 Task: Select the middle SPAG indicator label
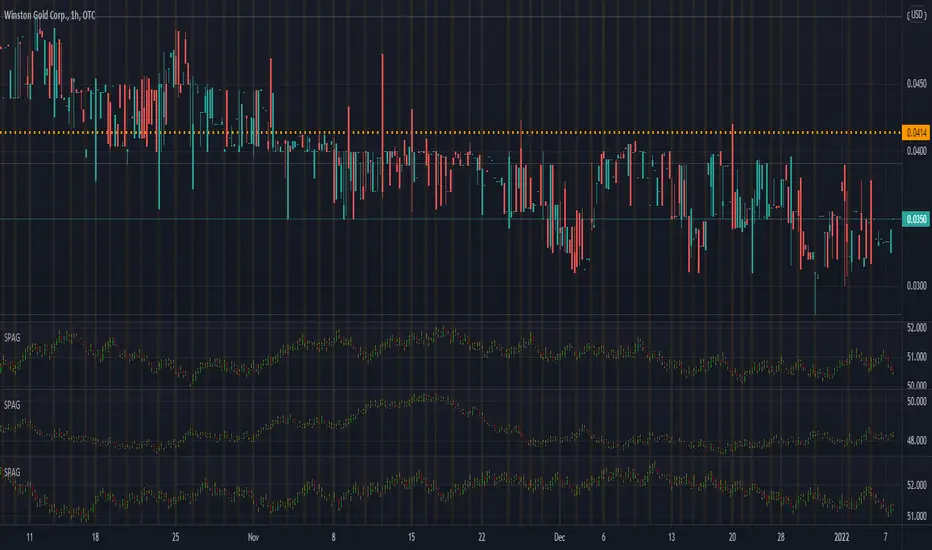(x=14, y=403)
